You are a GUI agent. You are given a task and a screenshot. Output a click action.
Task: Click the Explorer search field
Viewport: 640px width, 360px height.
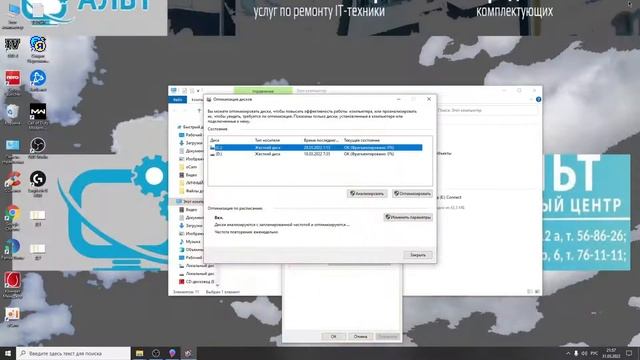click(487, 110)
